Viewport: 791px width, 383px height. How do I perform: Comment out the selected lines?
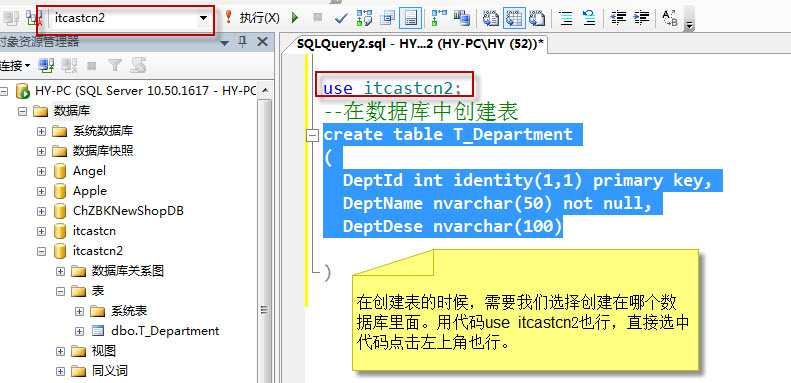(x=566, y=18)
